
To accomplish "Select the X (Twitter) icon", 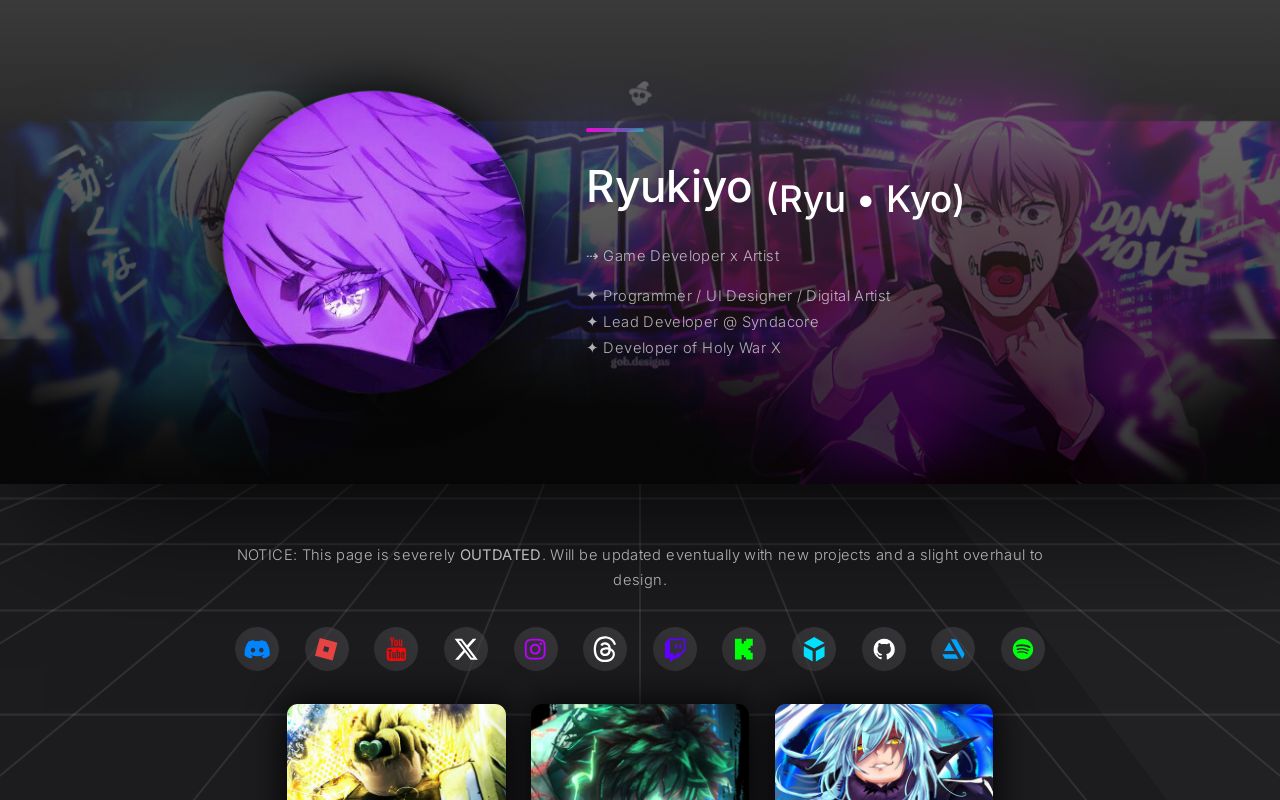I will click(466, 649).
